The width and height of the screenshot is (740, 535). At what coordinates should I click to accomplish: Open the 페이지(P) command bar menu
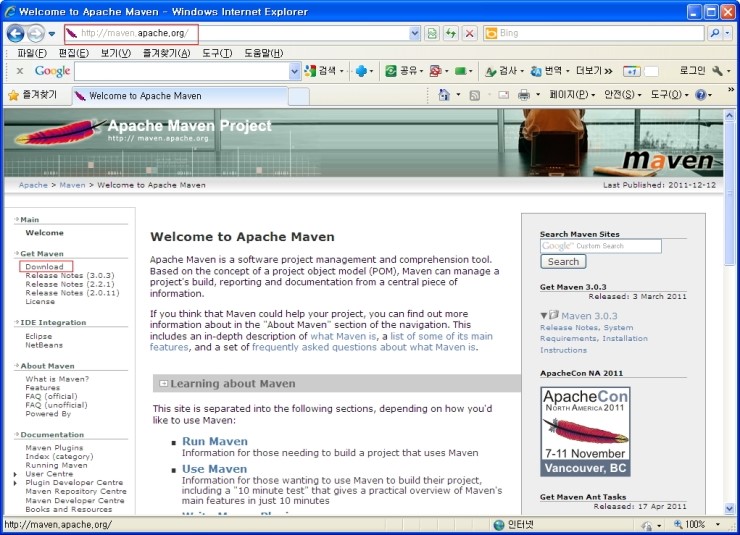point(572,95)
